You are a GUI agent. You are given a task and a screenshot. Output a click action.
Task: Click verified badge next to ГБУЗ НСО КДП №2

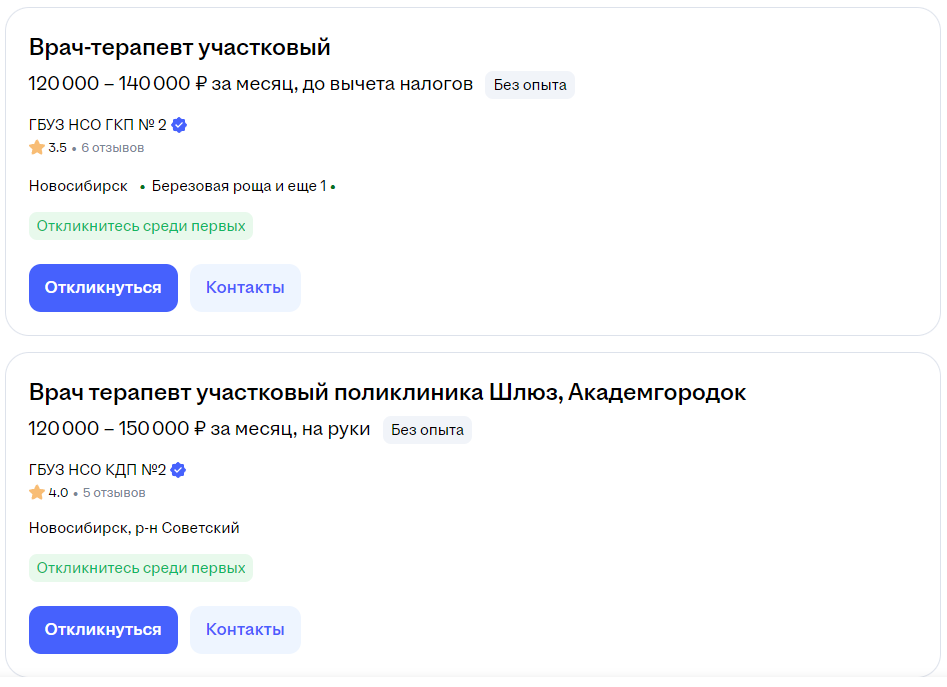[x=178, y=470]
